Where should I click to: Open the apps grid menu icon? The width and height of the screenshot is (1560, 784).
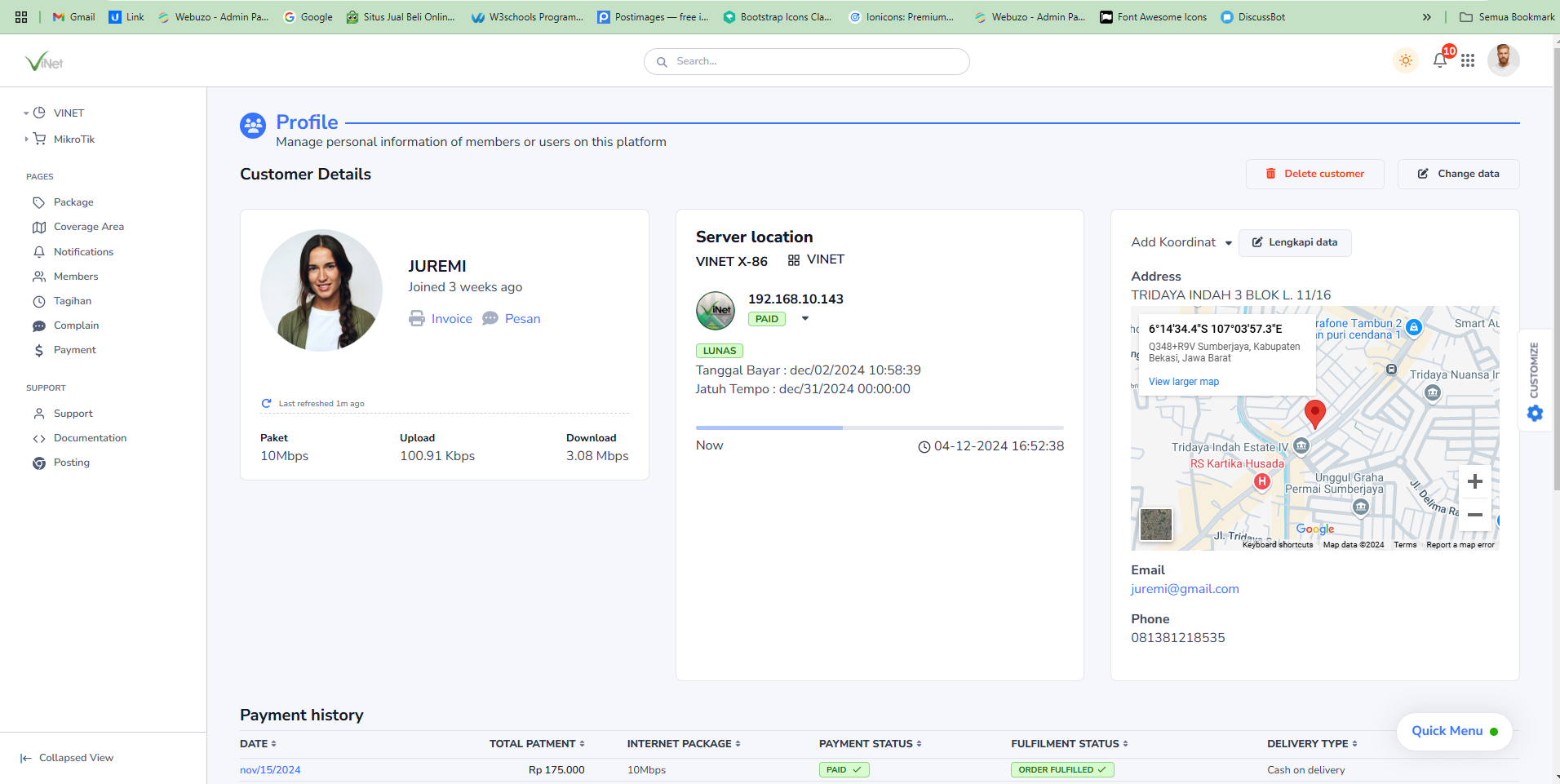[1468, 60]
